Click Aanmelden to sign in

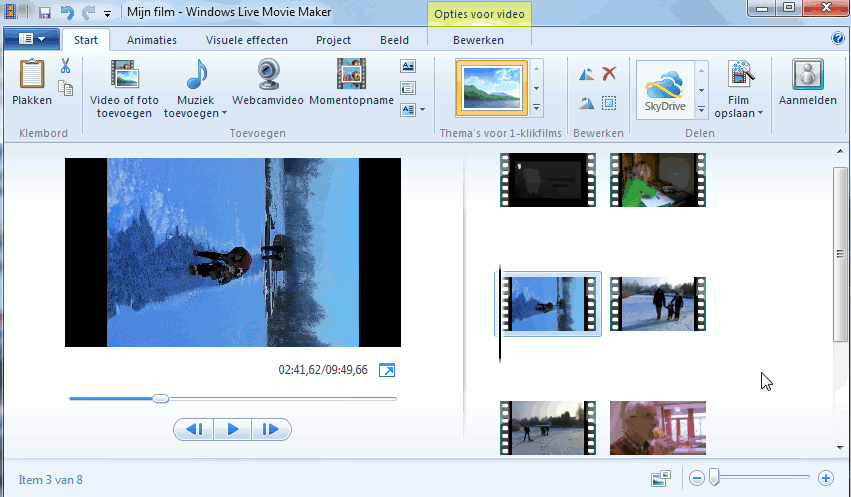(x=808, y=81)
